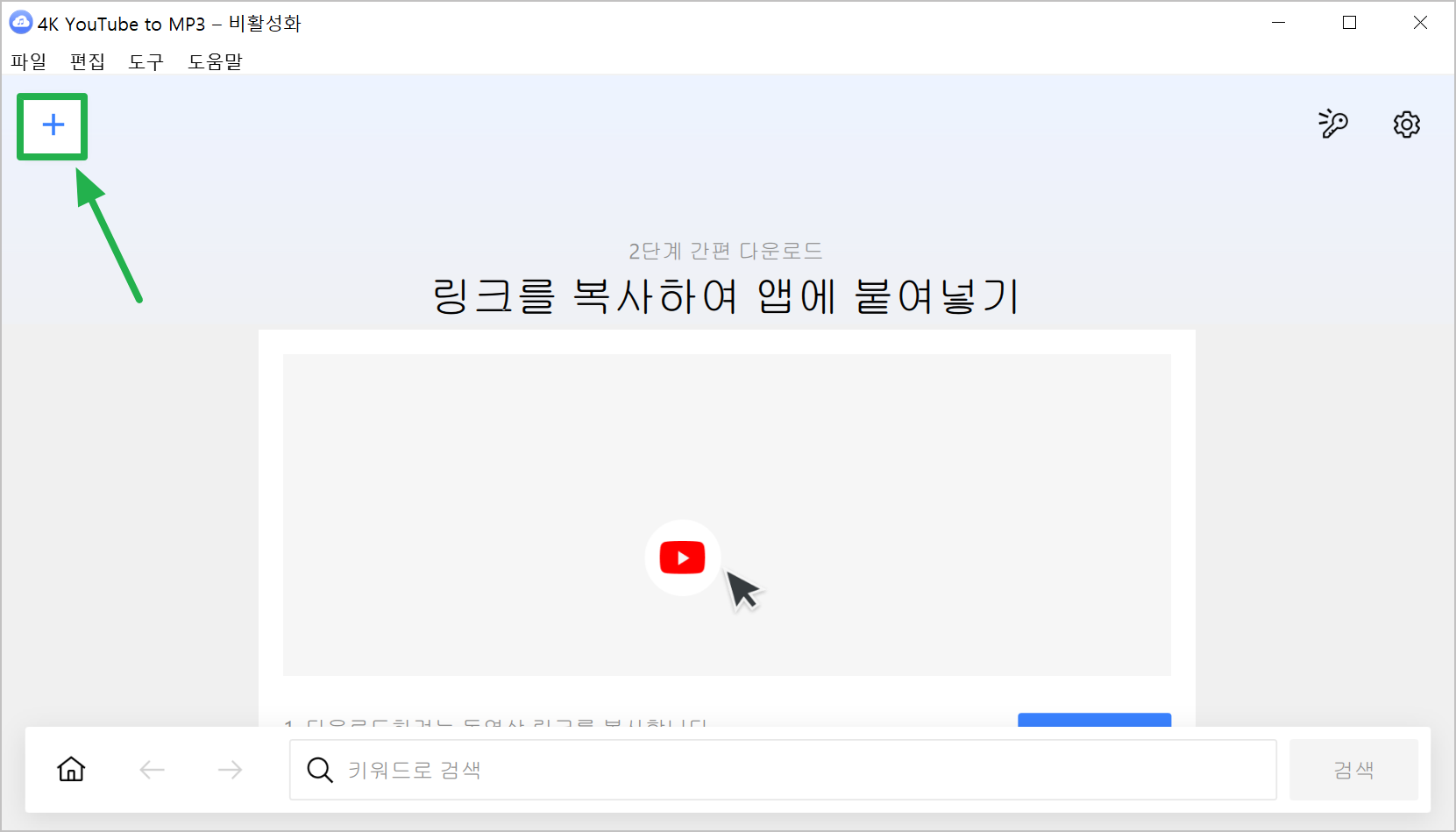Click the blue button below the tutorial
The image size is (1456, 832).
[1094, 720]
